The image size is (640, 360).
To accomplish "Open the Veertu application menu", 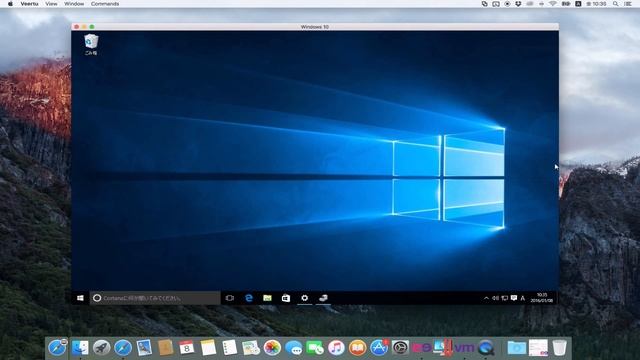I will coord(29,4).
